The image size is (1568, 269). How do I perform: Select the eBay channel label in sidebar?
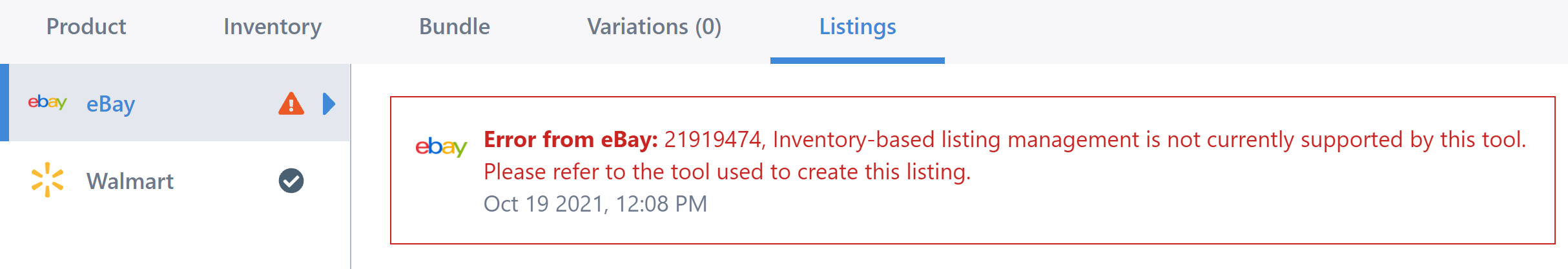coord(110,104)
